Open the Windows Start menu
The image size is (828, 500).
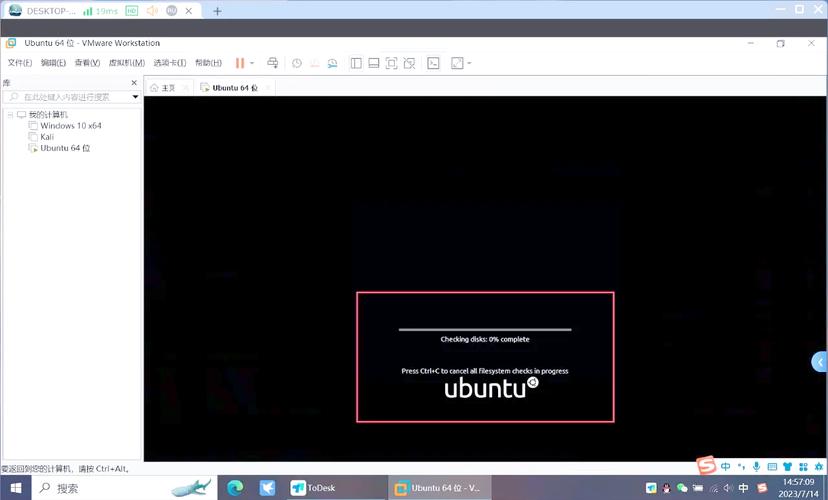pyautogui.click(x=15, y=488)
